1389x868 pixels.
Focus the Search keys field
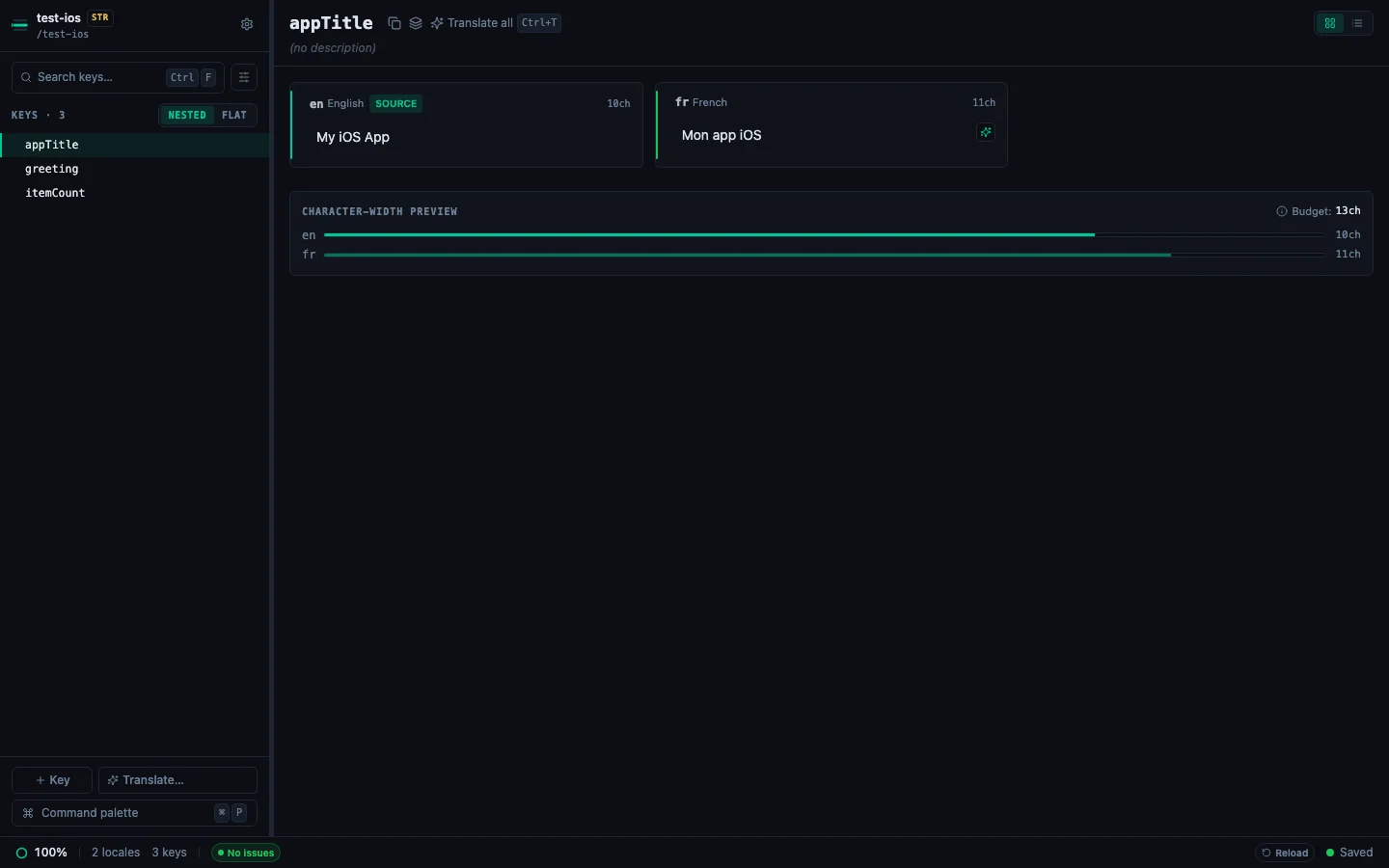(x=118, y=77)
